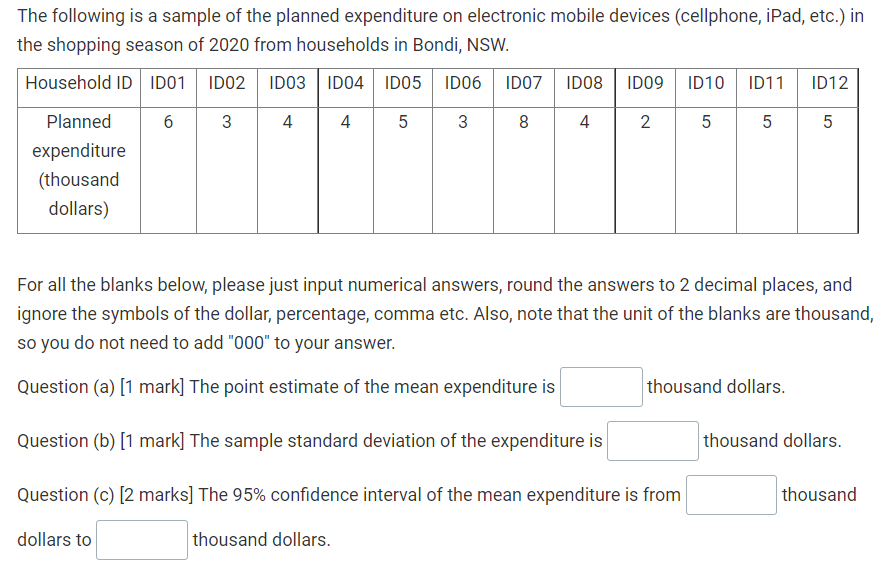Select the expenditure value 8 under ID07

coord(523,122)
